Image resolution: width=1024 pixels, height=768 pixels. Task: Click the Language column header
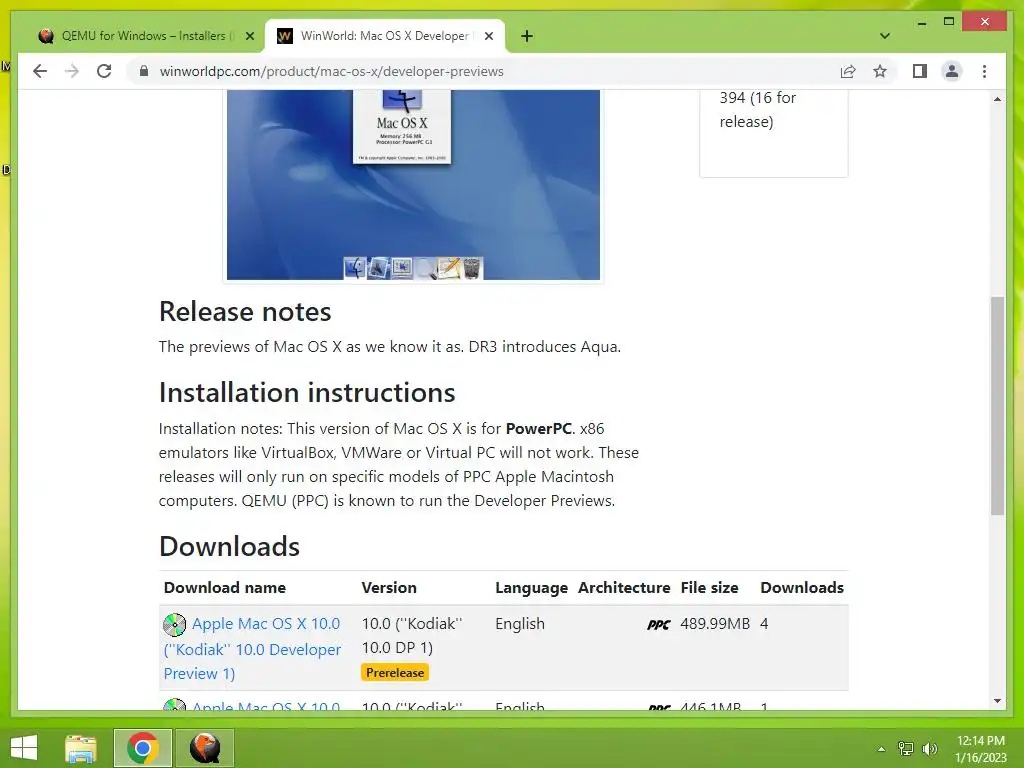coord(531,587)
